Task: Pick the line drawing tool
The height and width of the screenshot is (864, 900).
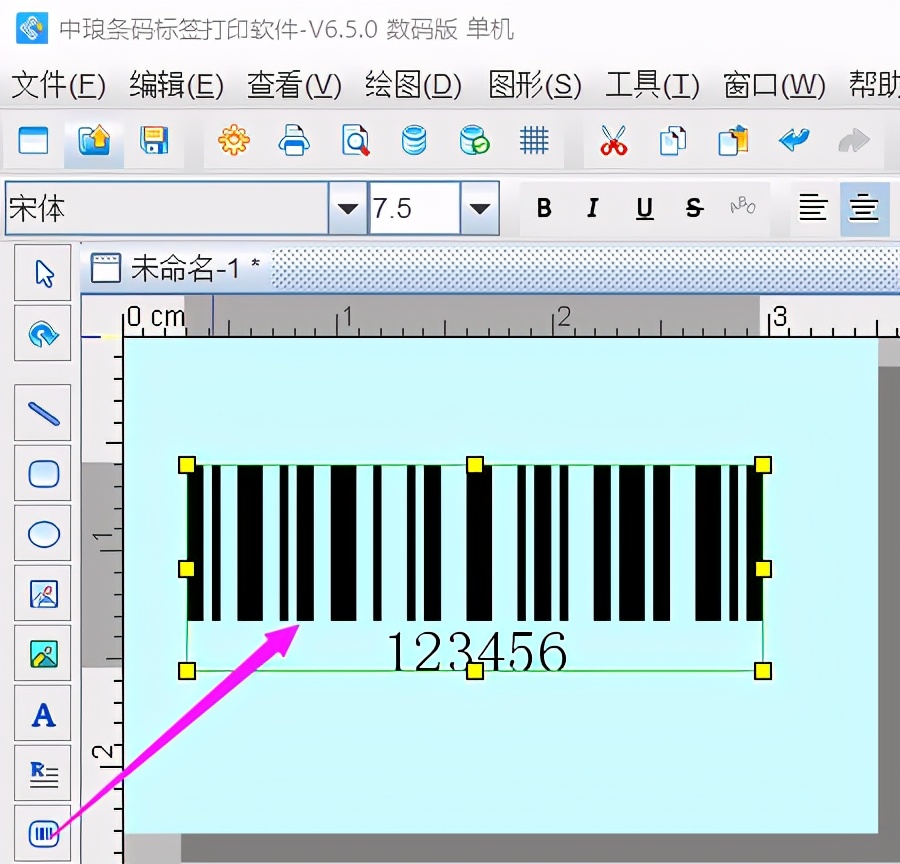Action: click(x=42, y=413)
